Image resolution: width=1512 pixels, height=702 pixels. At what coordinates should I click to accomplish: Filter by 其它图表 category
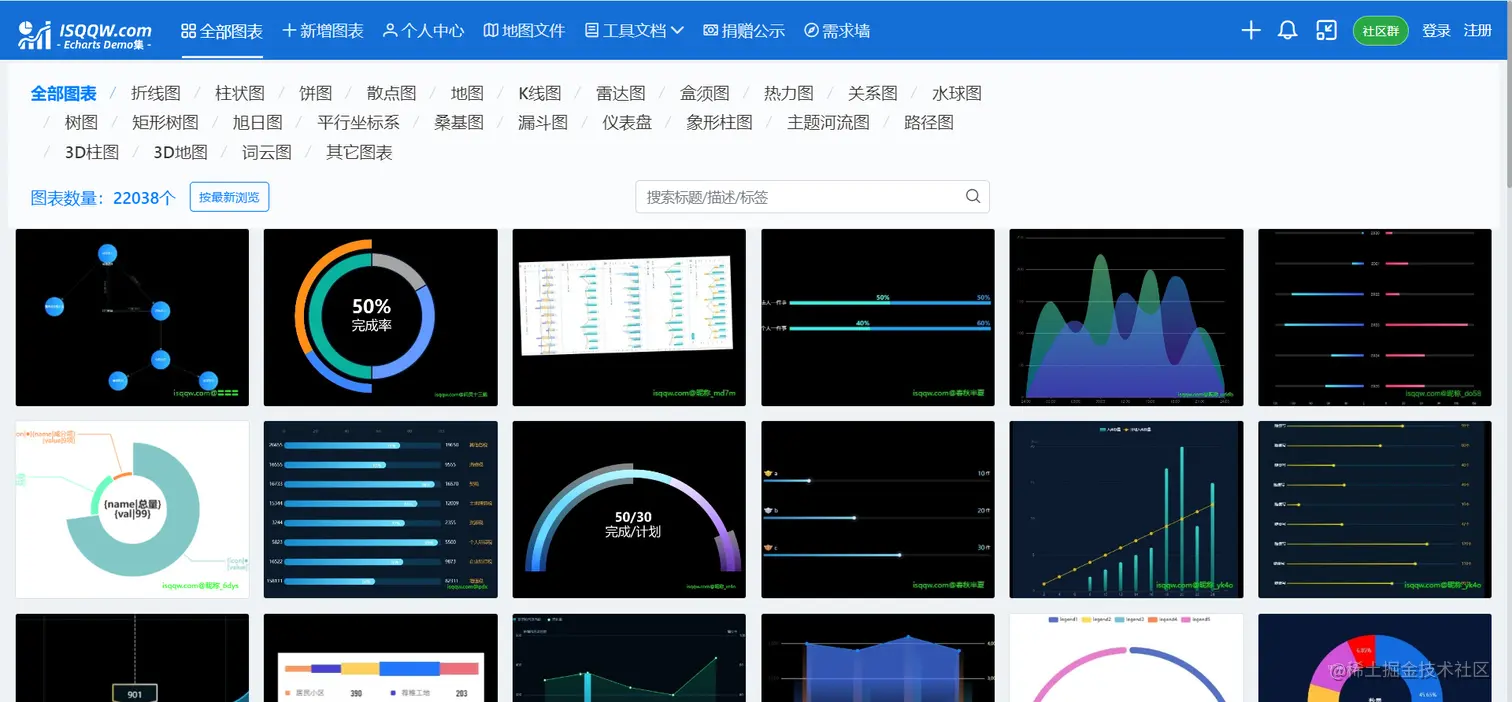pos(360,152)
